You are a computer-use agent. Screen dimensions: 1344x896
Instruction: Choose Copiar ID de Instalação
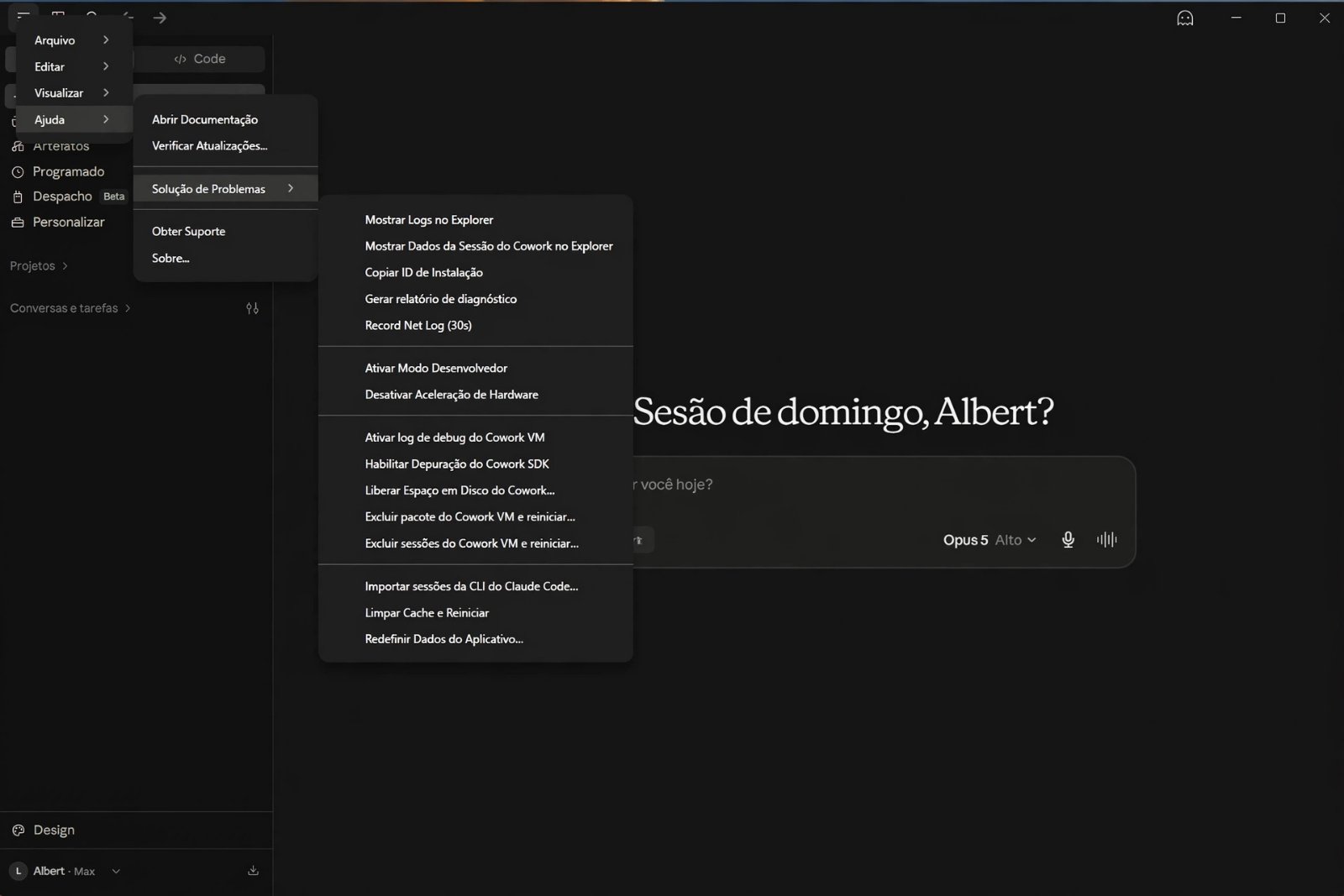pos(475,272)
